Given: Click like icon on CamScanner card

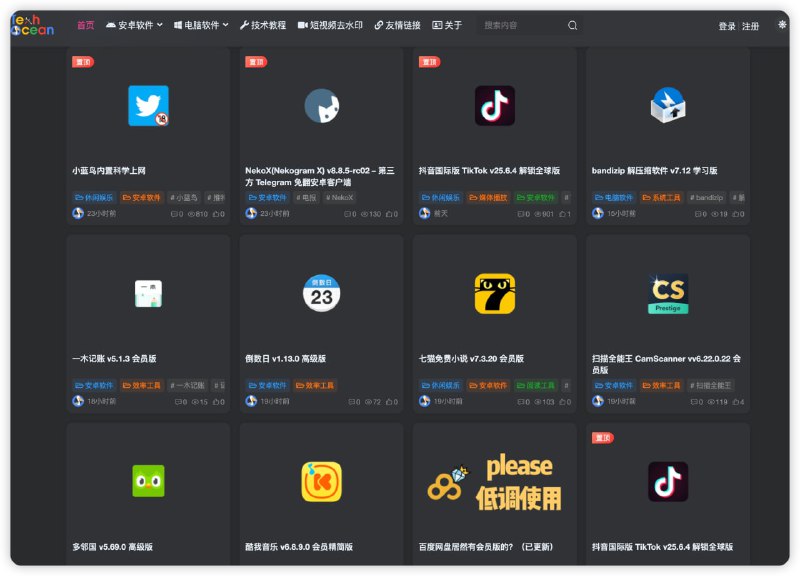Looking at the screenshot, I should click(x=736, y=402).
